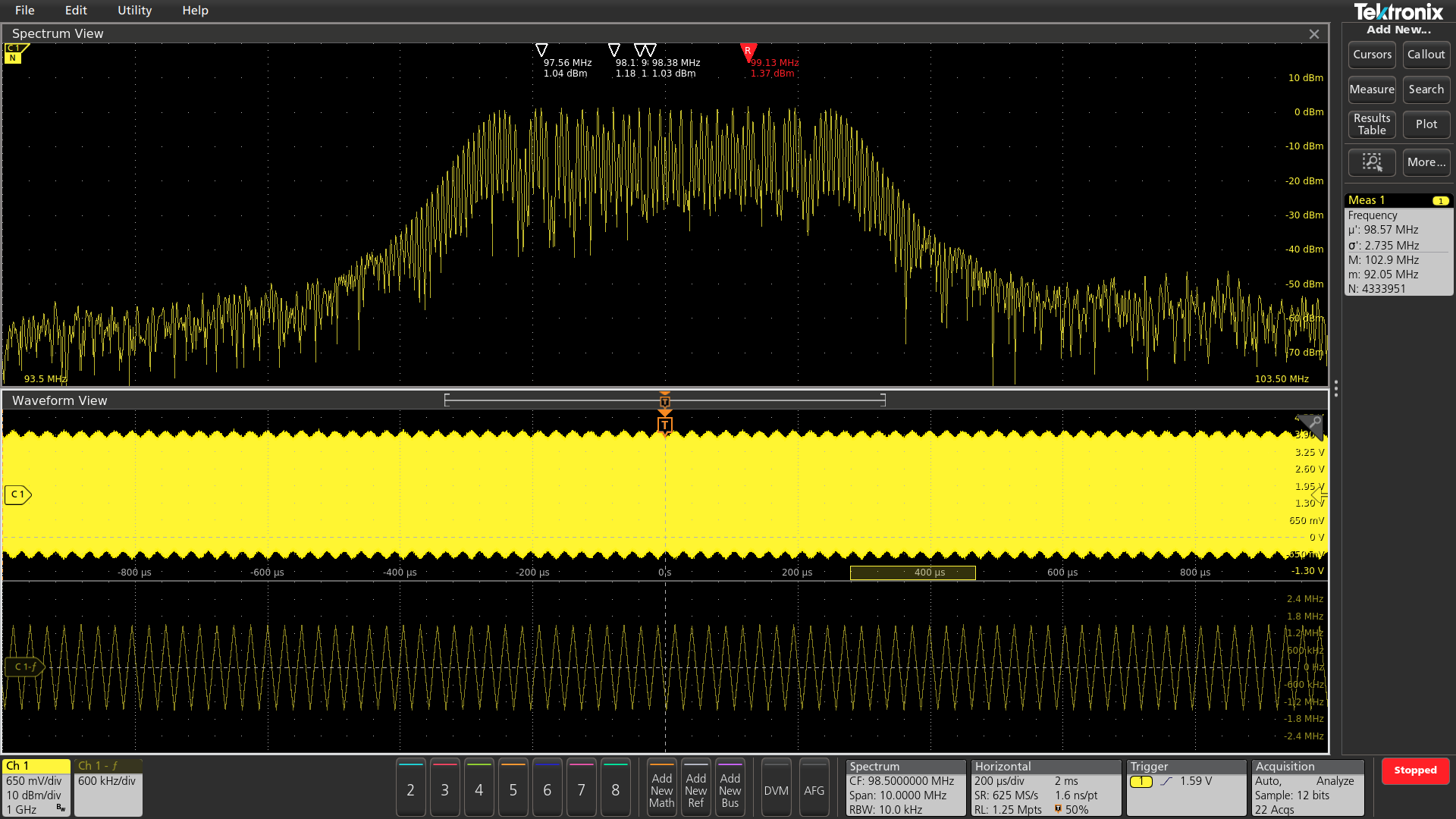Turn on channel 2
Screen dimensions: 1456x819
tap(410, 787)
